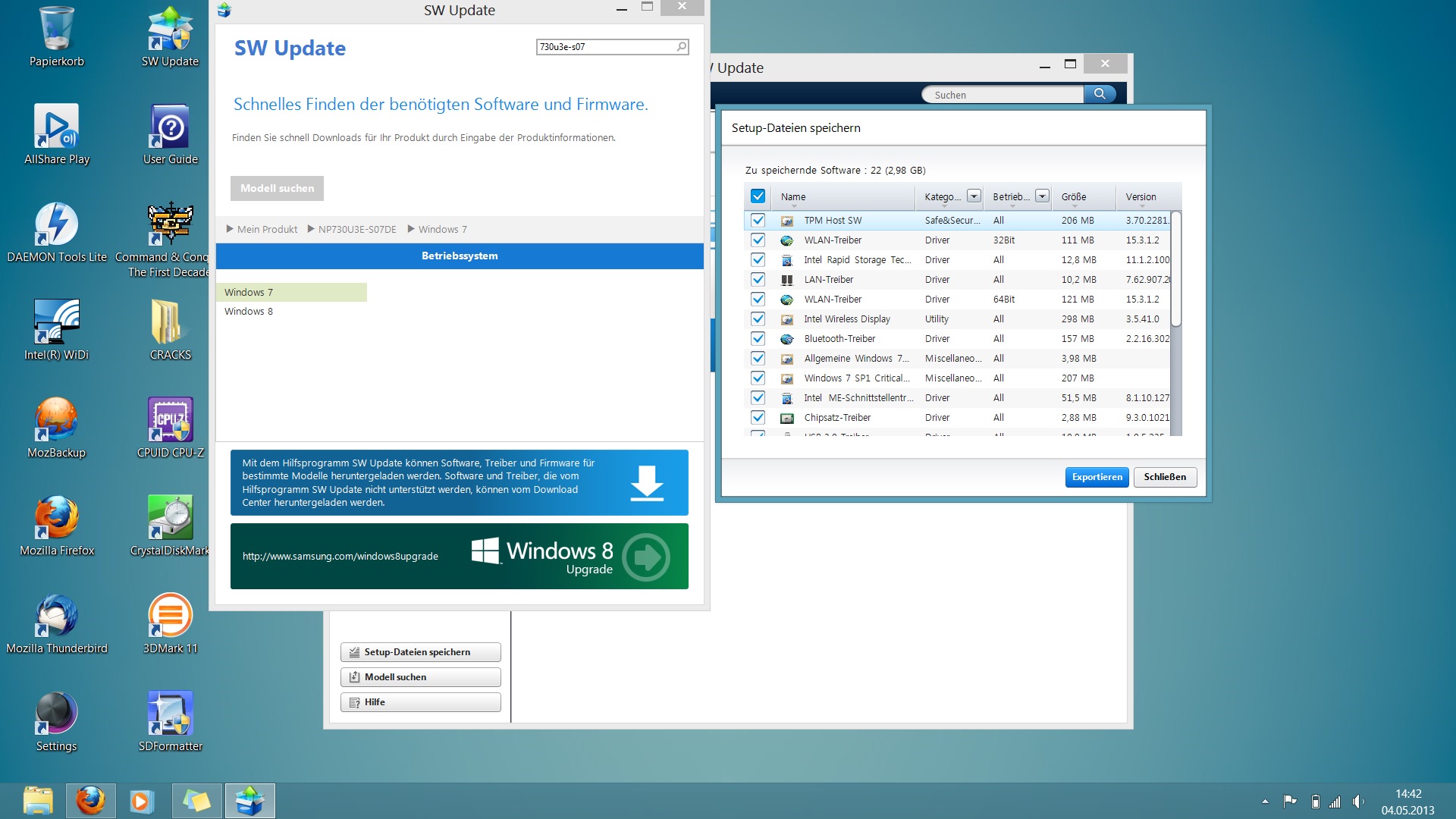Screen dimensions: 1456x819
Task: Open the Betriebssystem column filter dropdown
Action: [1042, 196]
